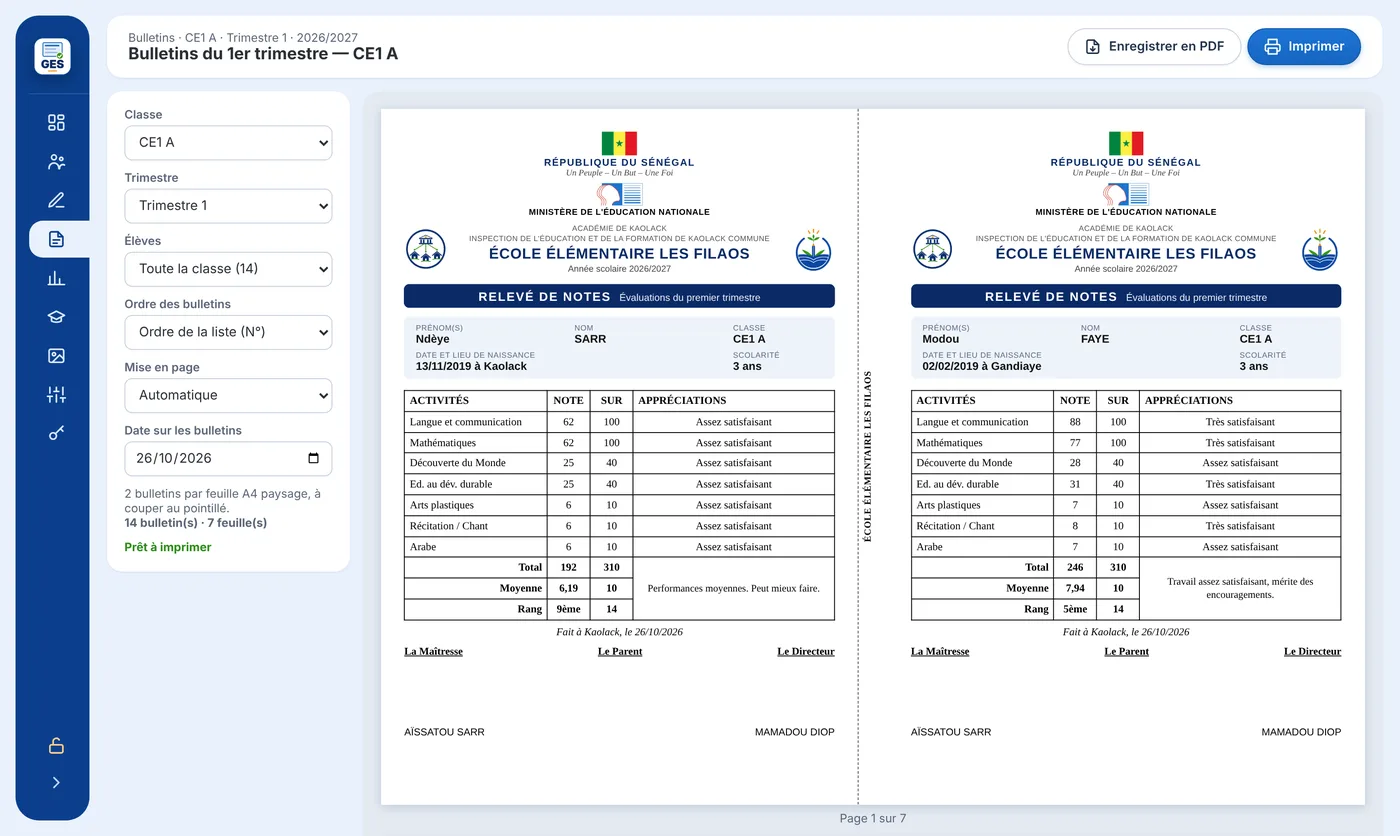Open the students (people) sidebar icon
The image size is (1400, 836).
[56, 162]
